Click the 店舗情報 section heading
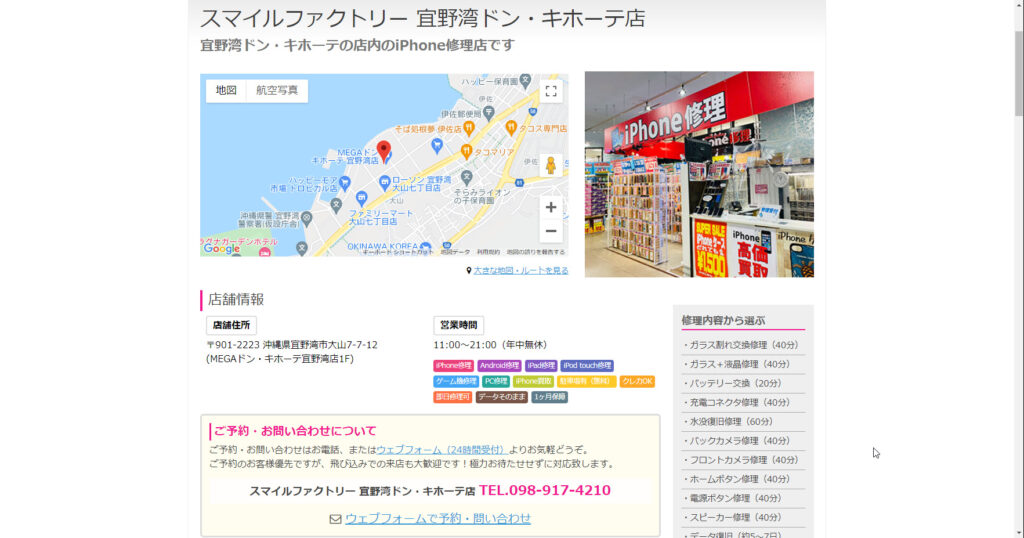This screenshot has height=538, width=1024. coord(236,300)
